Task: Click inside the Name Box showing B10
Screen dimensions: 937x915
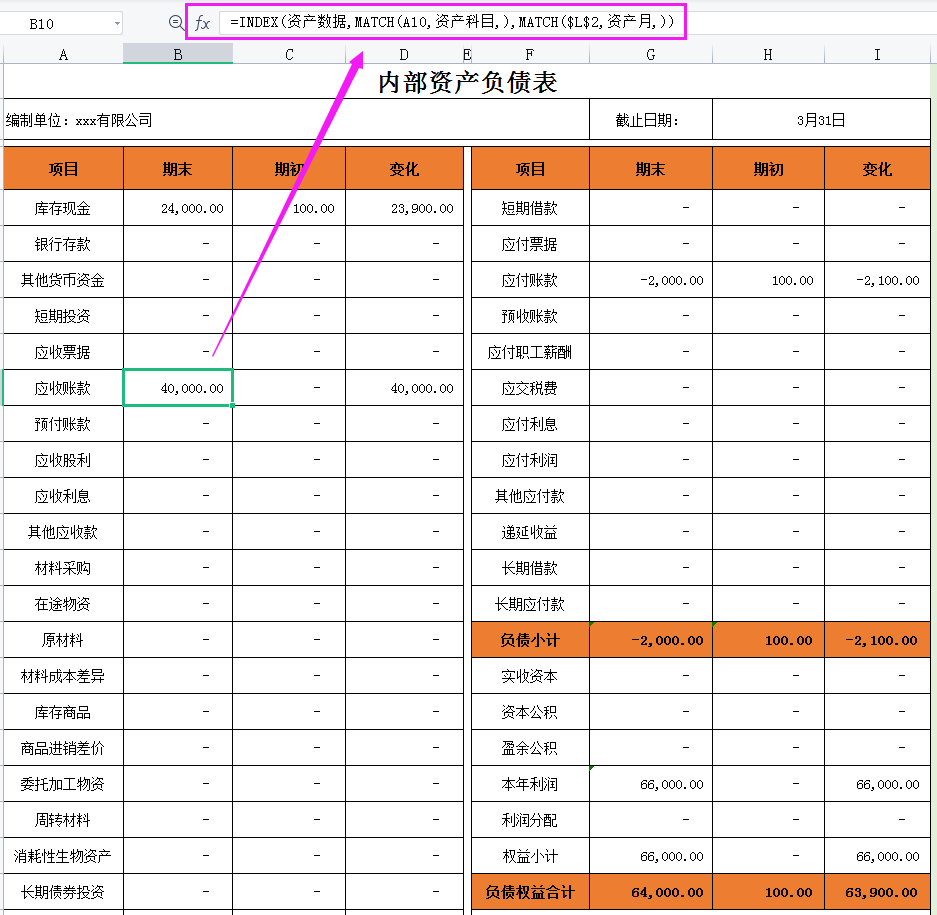Action: point(50,22)
